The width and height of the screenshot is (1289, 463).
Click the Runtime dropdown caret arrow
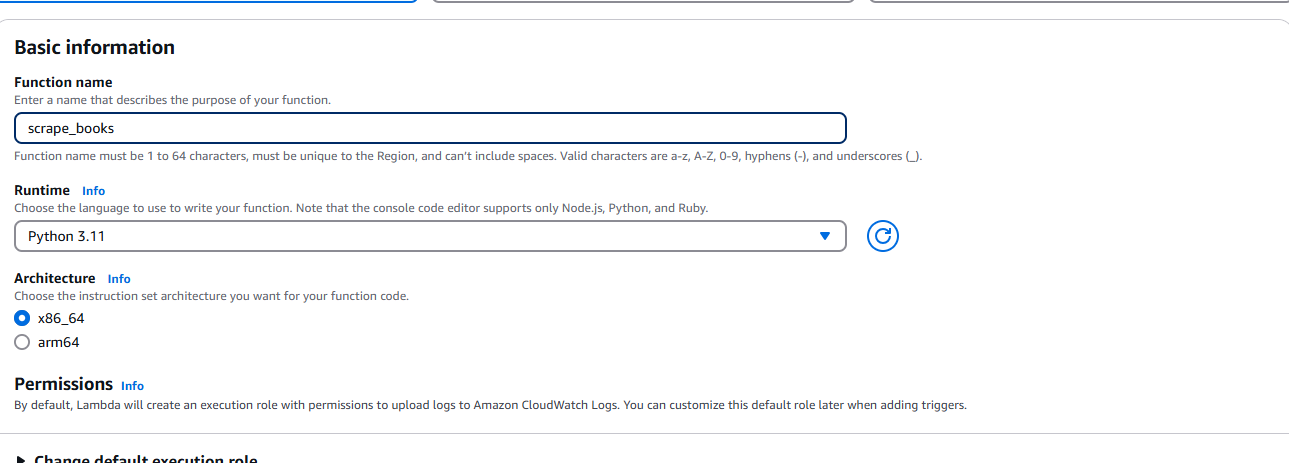825,236
